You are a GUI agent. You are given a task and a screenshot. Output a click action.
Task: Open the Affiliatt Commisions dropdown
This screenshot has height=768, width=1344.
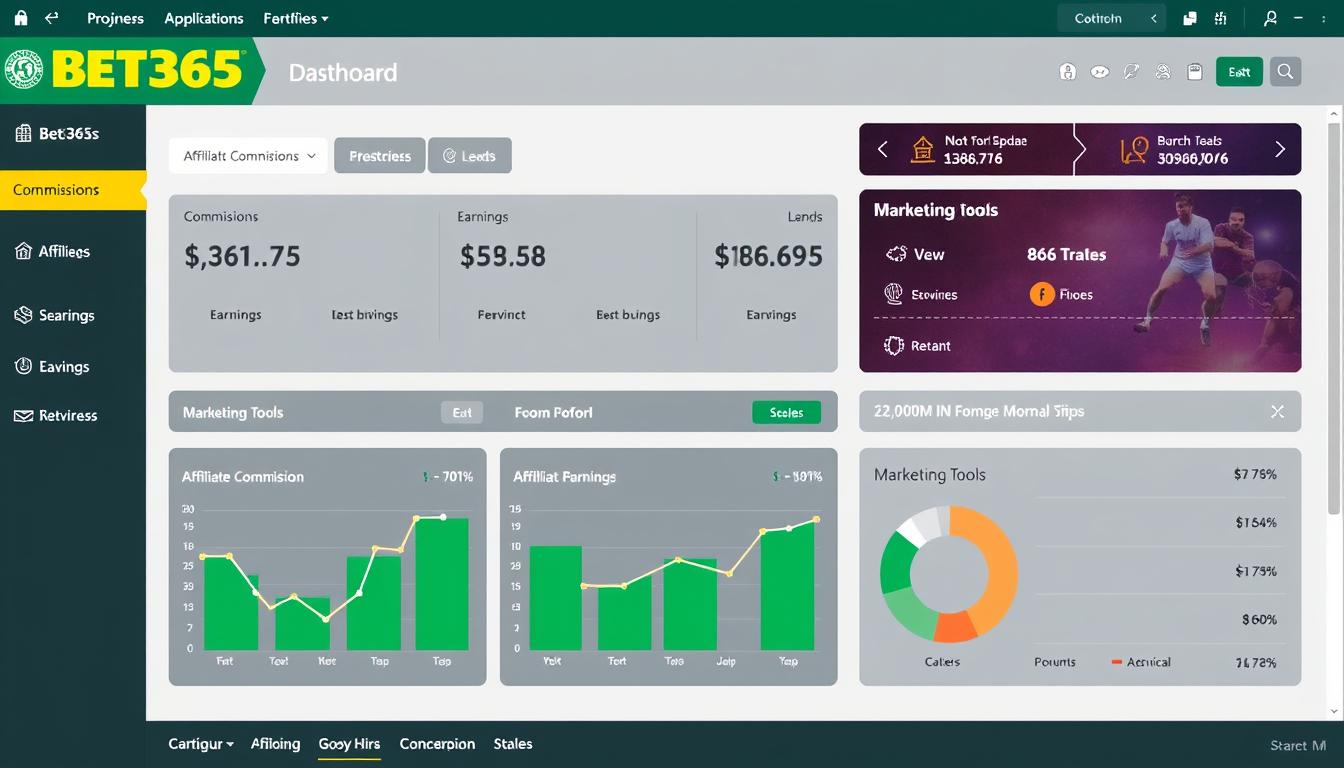[248, 156]
